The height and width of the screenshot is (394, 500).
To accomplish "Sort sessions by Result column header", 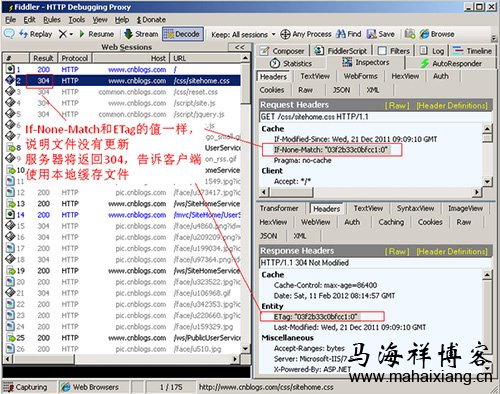I will [43, 58].
